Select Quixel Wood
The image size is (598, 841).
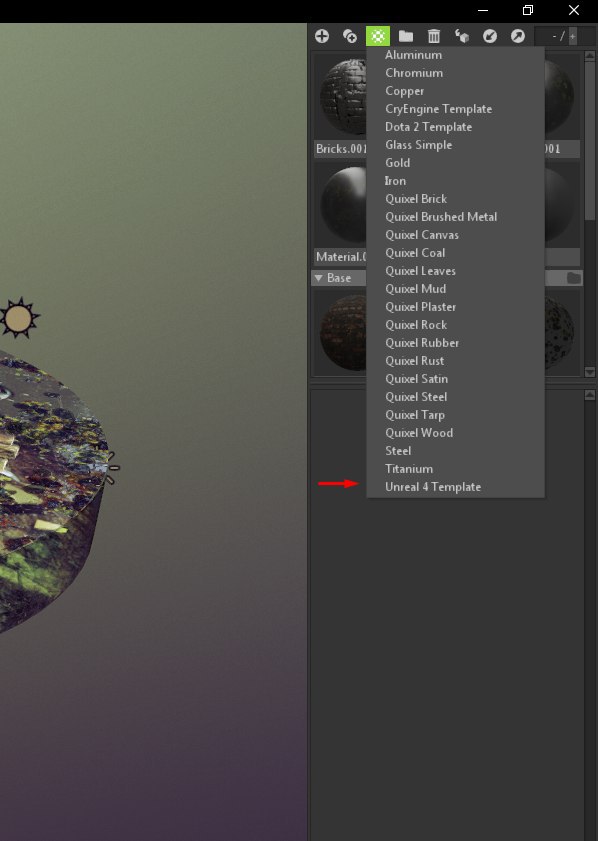(x=419, y=433)
